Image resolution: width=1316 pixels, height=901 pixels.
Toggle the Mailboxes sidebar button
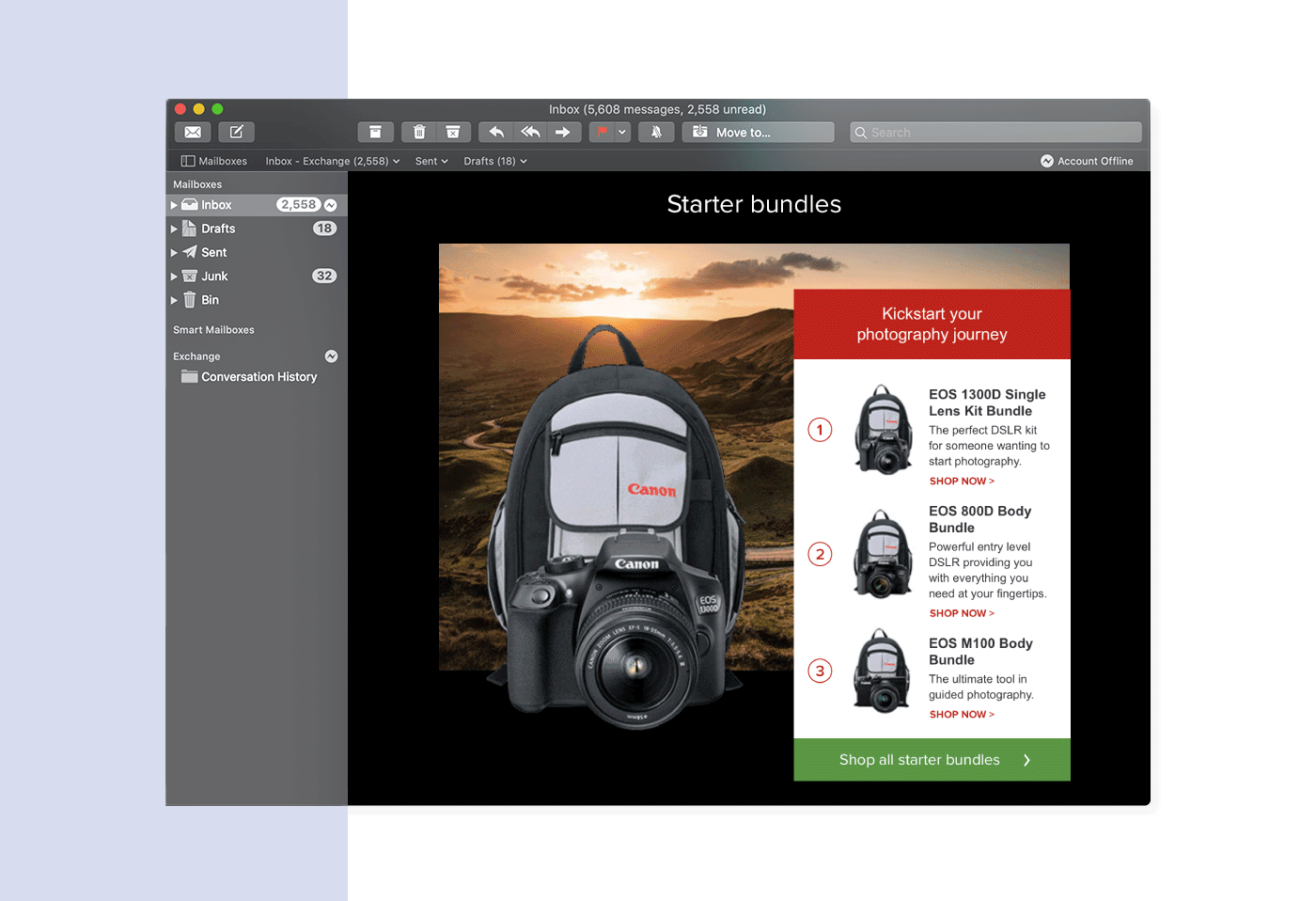pyautogui.click(x=214, y=161)
